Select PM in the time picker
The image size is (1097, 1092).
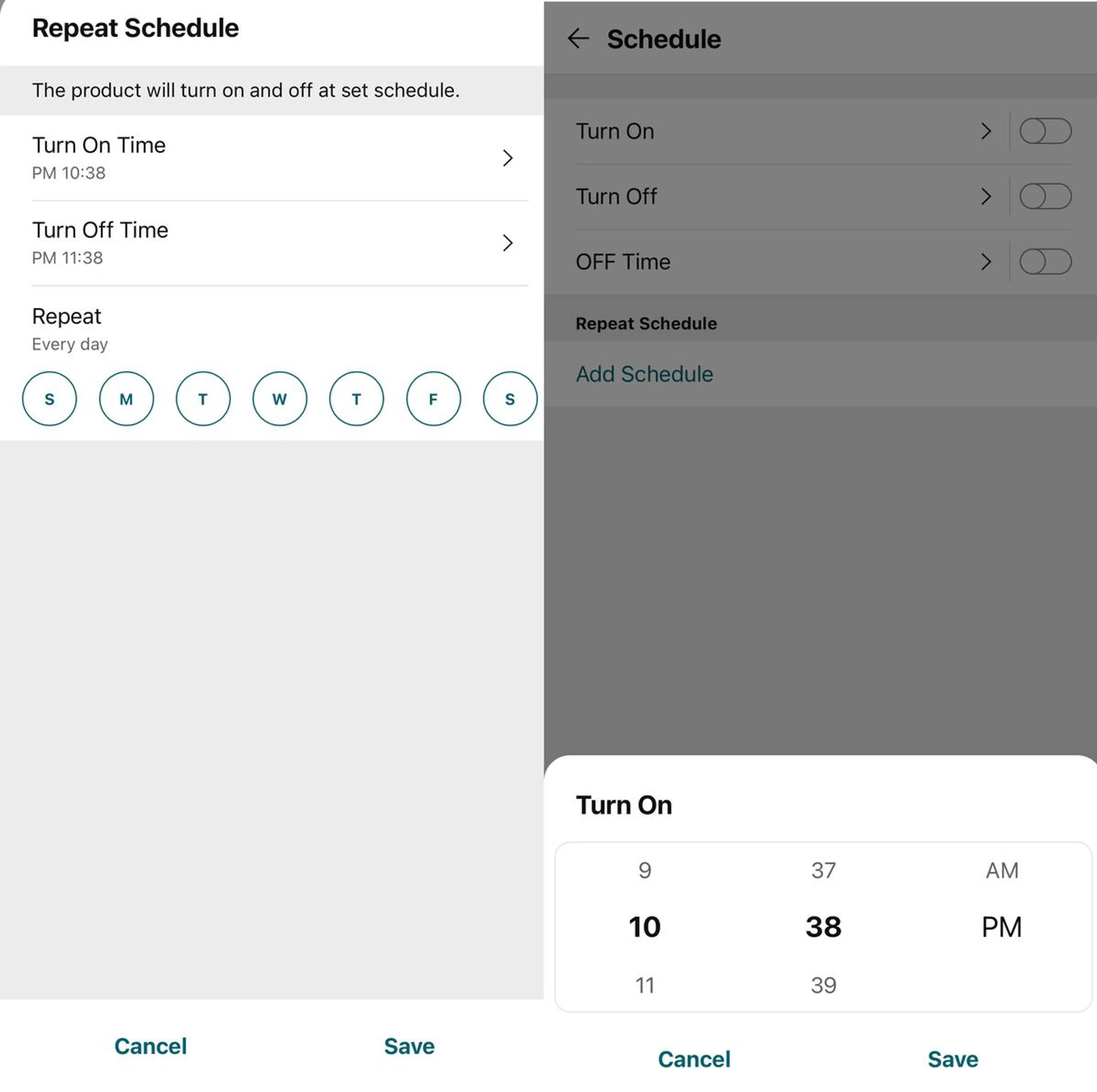1000,927
